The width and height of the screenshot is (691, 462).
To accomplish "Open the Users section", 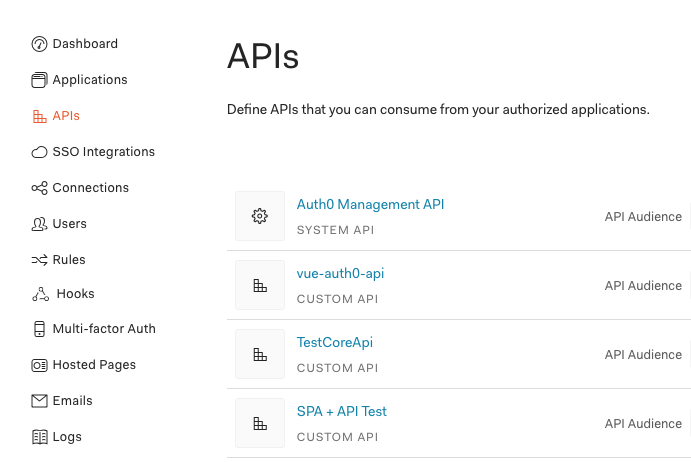I will coord(70,224).
